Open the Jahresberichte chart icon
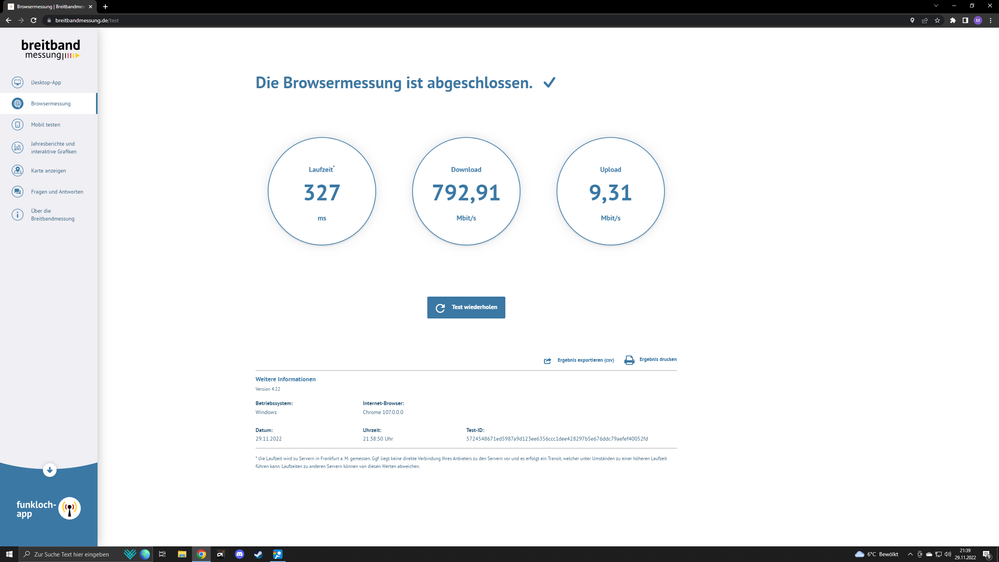This screenshot has height=562, width=999. [17, 147]
